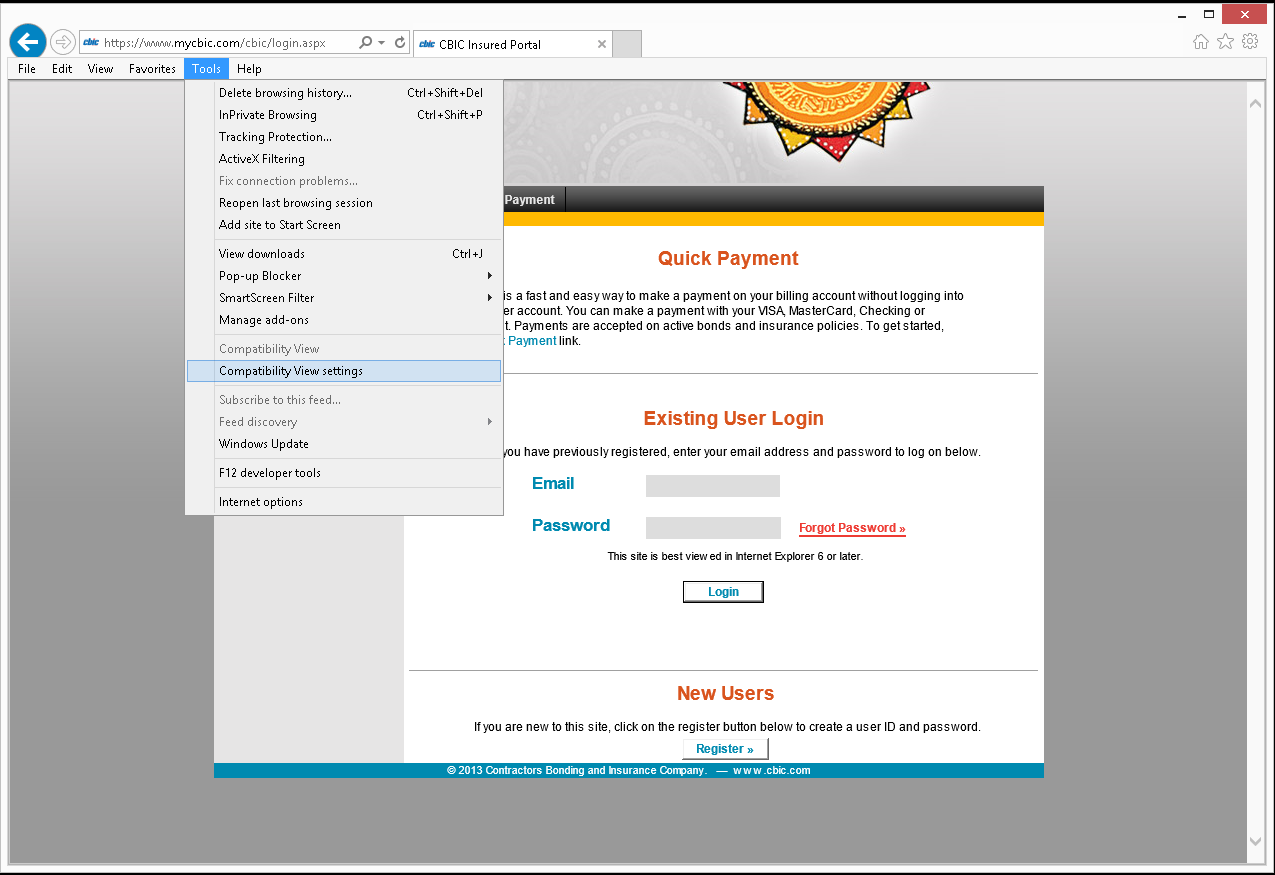
Task: Toggle ActiveX Filtering
Action: 344,159
